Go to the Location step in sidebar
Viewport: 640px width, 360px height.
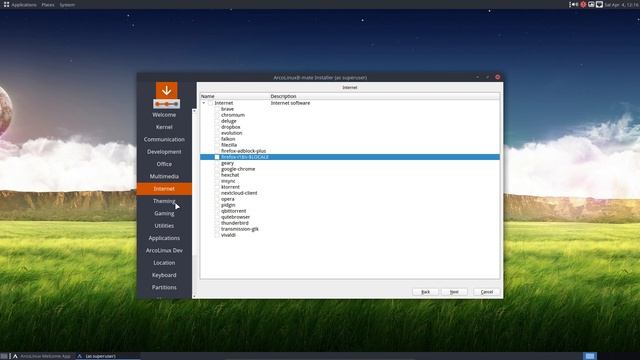click(x=164, y=263)
